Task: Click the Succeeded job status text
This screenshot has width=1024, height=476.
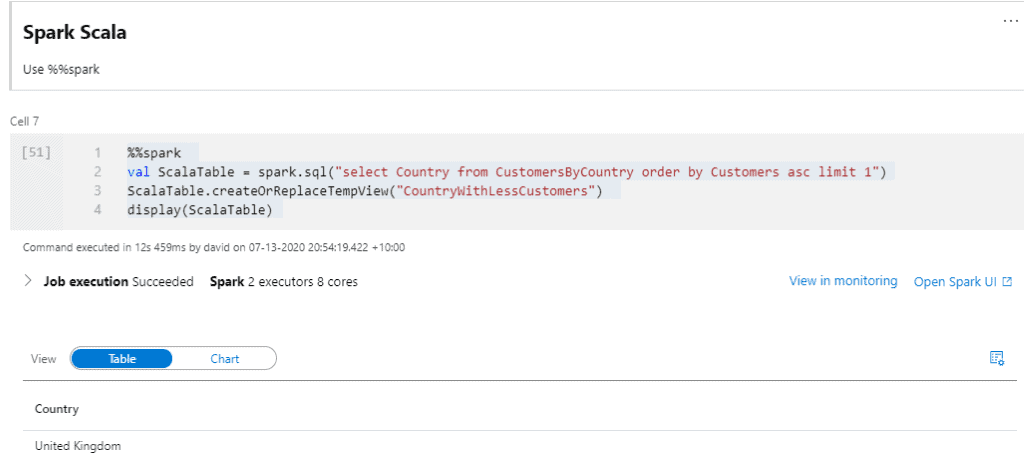Action: [x=163, y=282]
